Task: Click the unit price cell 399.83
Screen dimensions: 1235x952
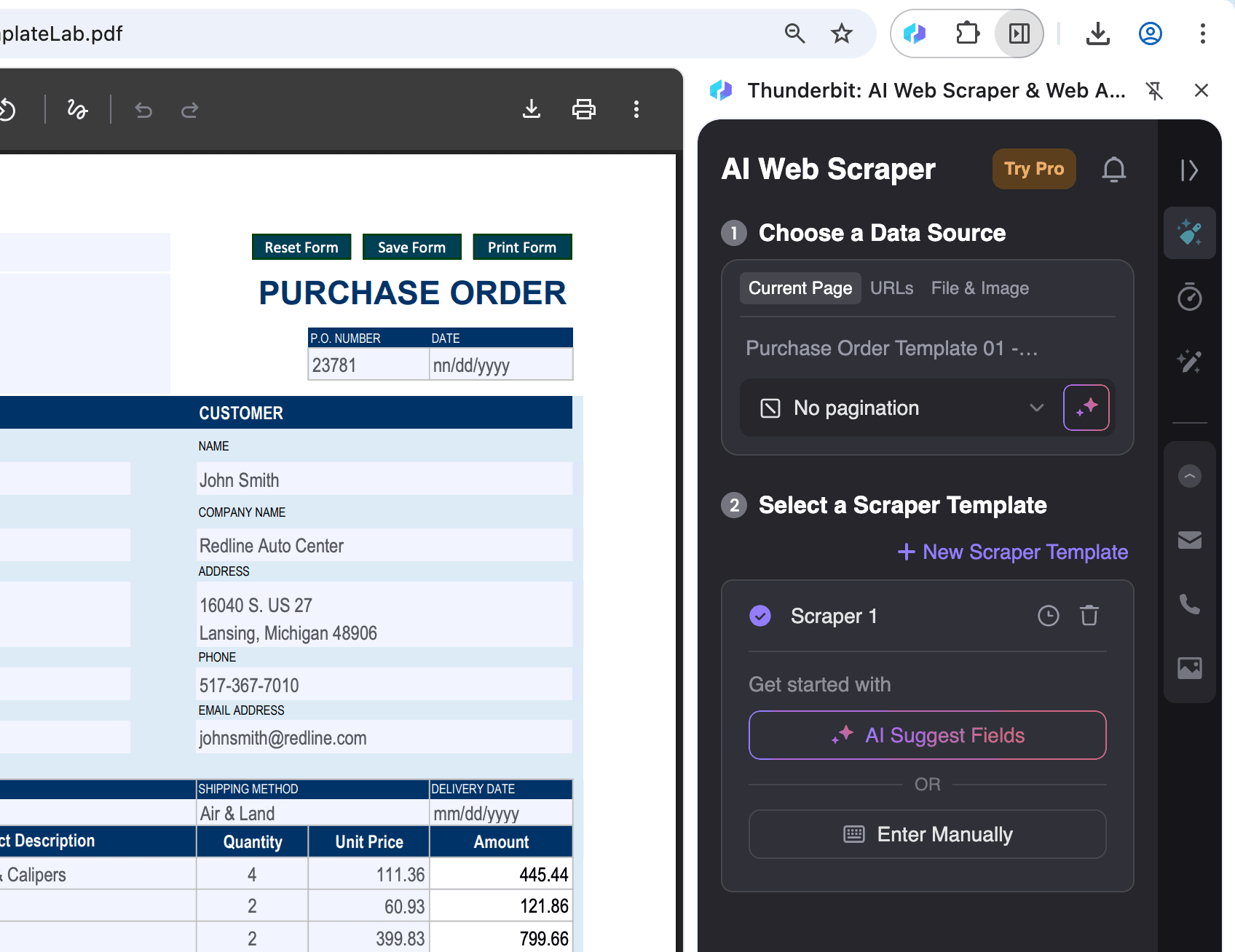Action: pyautogui.click(x=368, y=938)
